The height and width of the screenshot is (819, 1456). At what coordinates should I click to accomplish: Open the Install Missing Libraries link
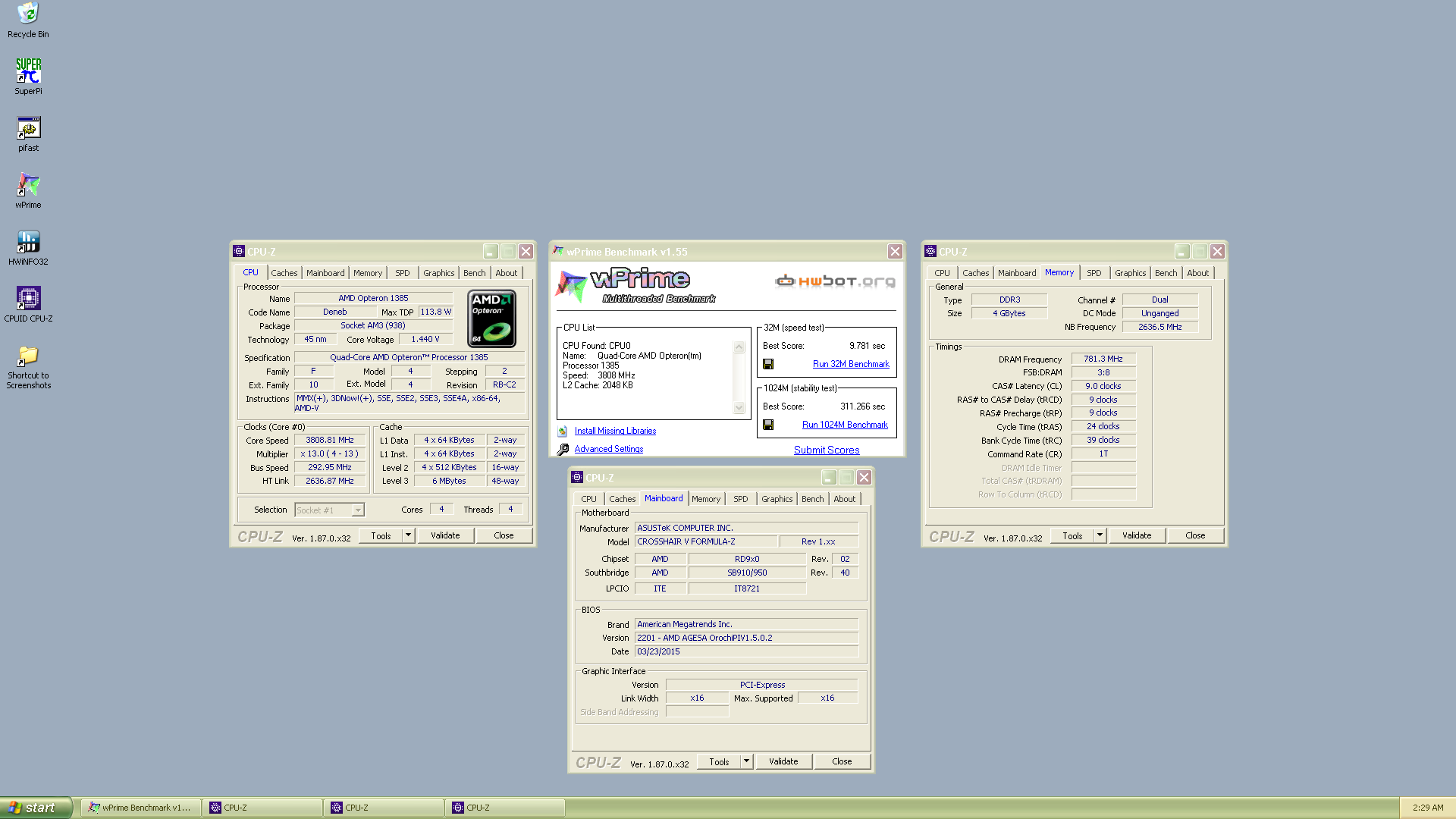click(615, 431)
